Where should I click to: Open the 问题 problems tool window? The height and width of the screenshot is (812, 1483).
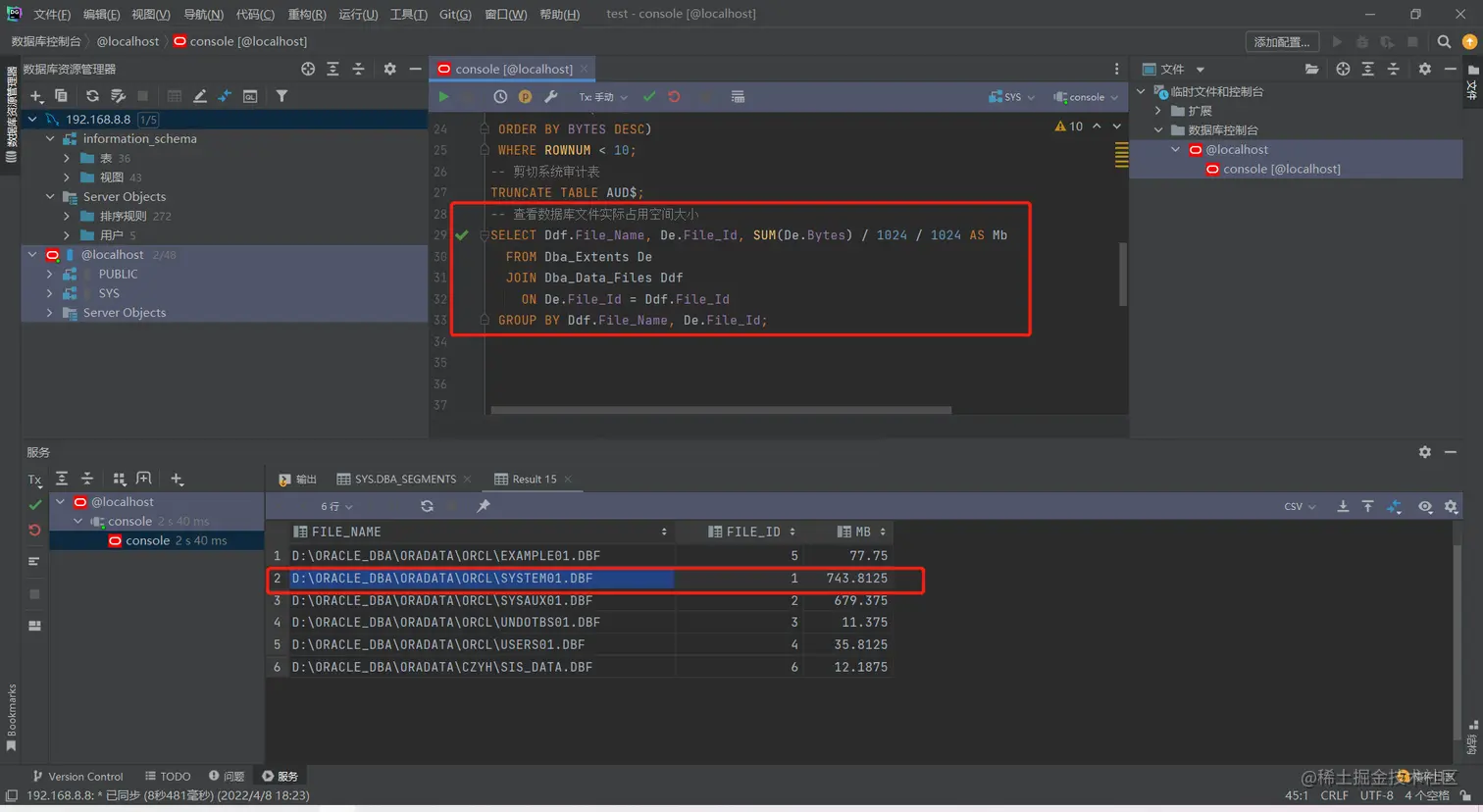pyautogui.click(x=227, y=776)
